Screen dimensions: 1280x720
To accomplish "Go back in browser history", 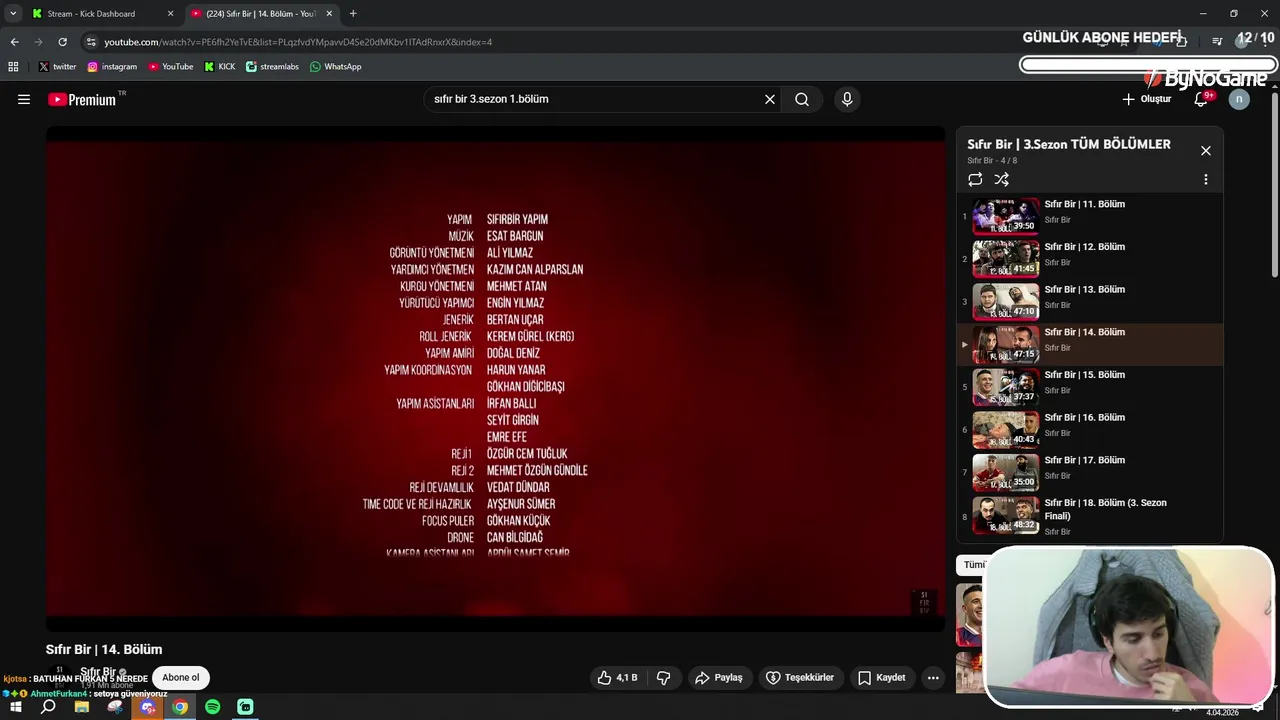I will [x=14, y=42].
